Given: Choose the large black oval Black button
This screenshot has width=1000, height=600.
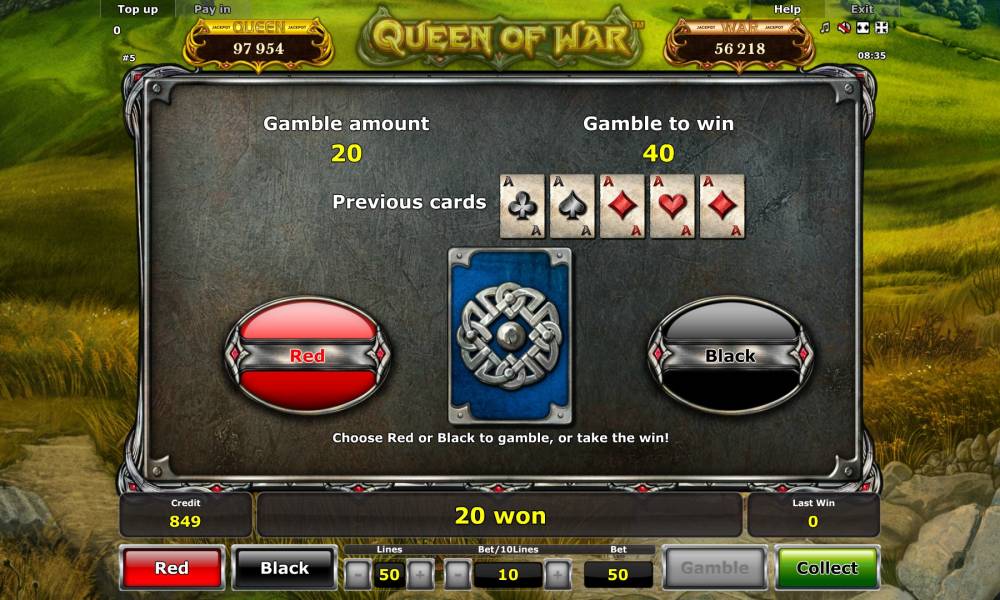Looking at the screenshot, I should pos(730,355).
